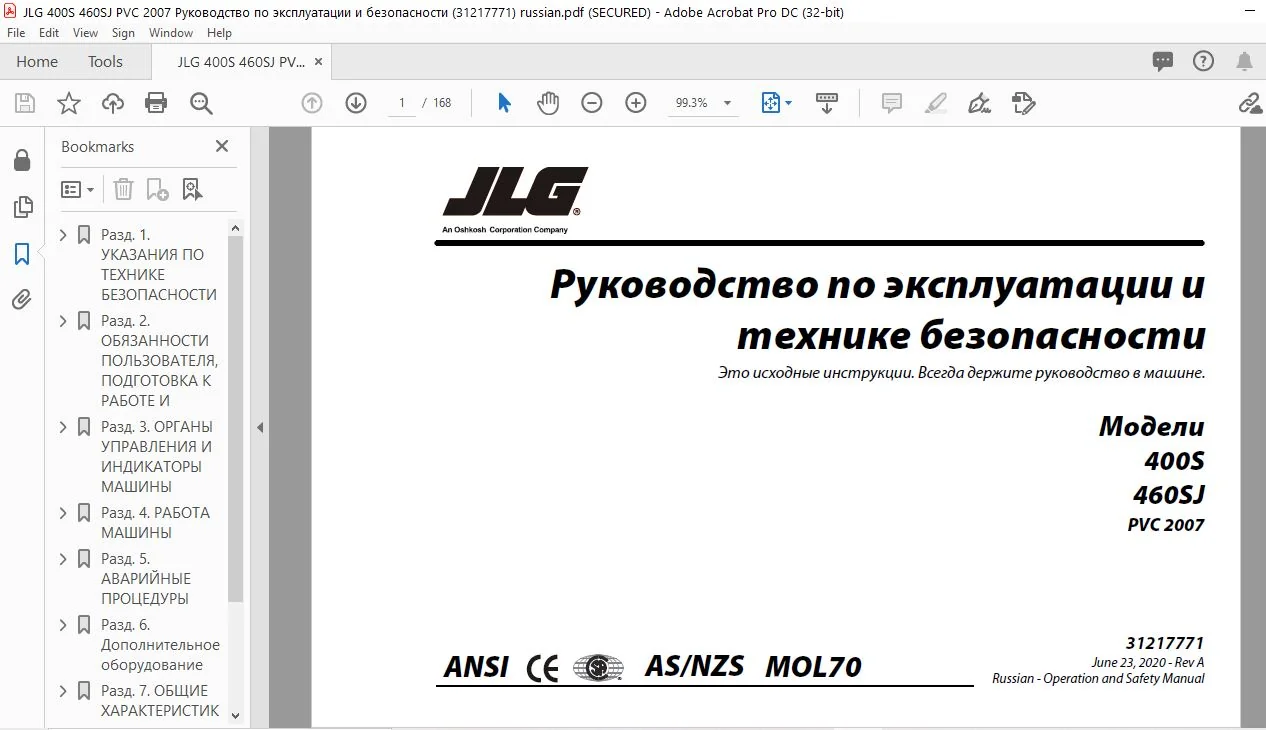Expand bookmark Разд. 6. Дополнительное оборудование
Viewport: 1266px width, 730px height.
(x=63, y=625)
